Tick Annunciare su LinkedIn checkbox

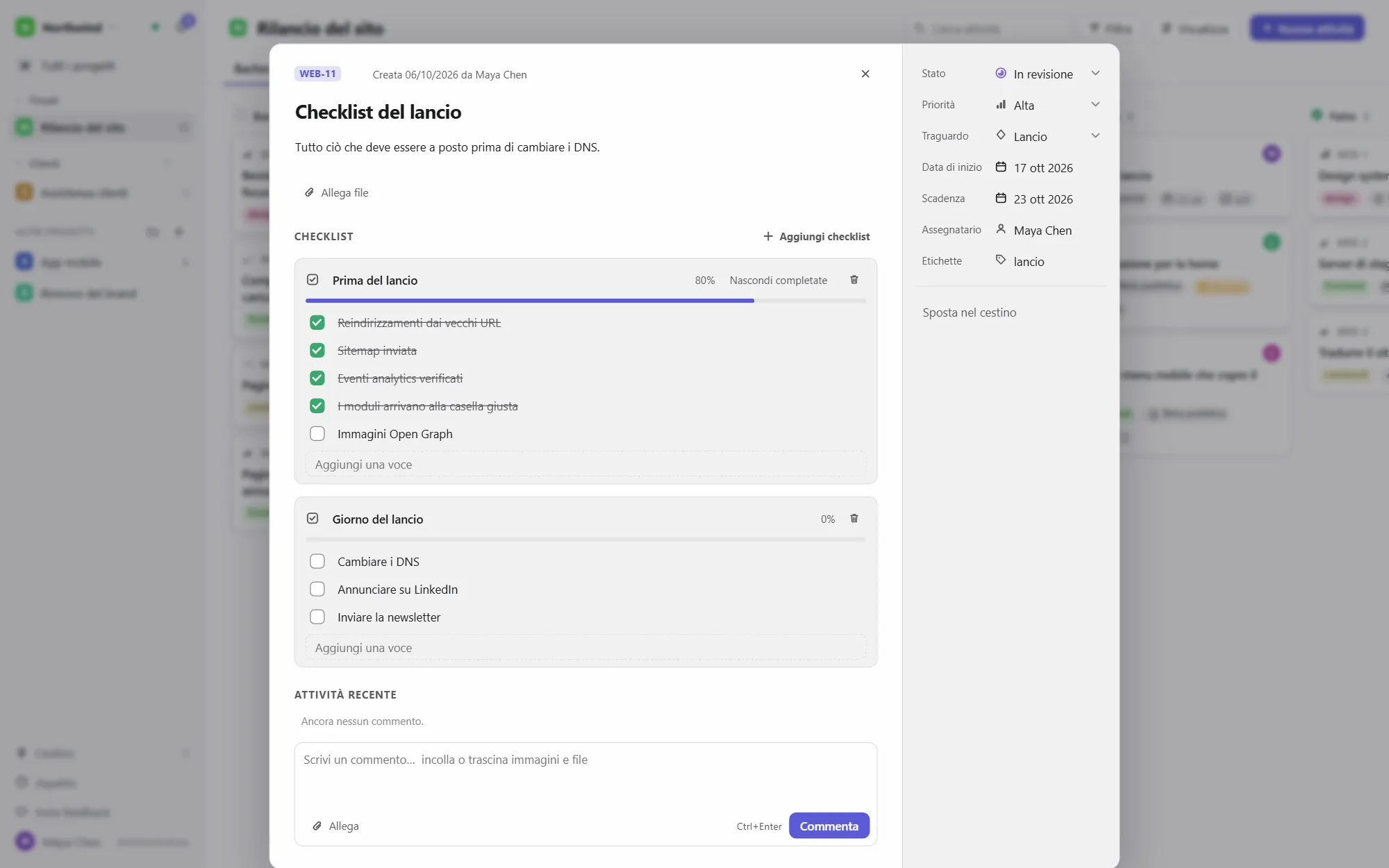317,589
